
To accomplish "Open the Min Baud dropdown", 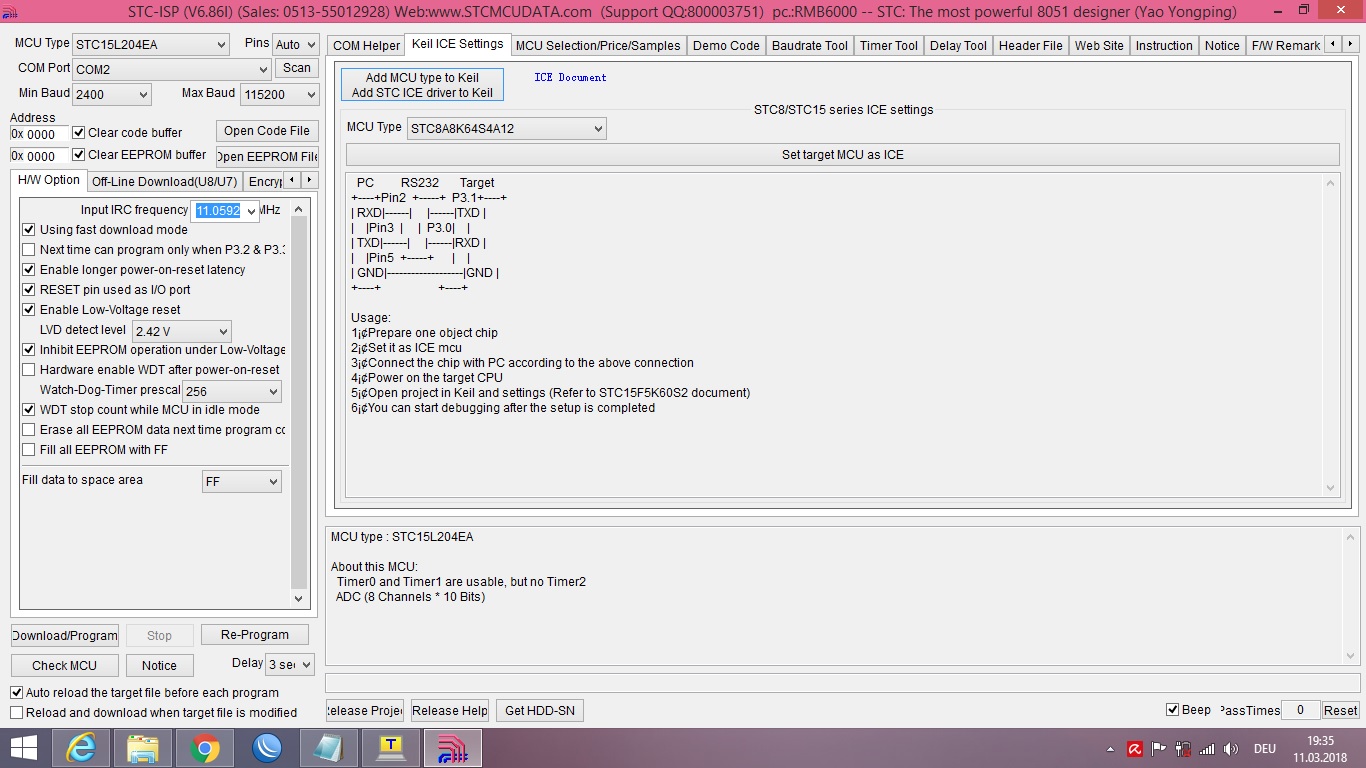I will [112, 94].
